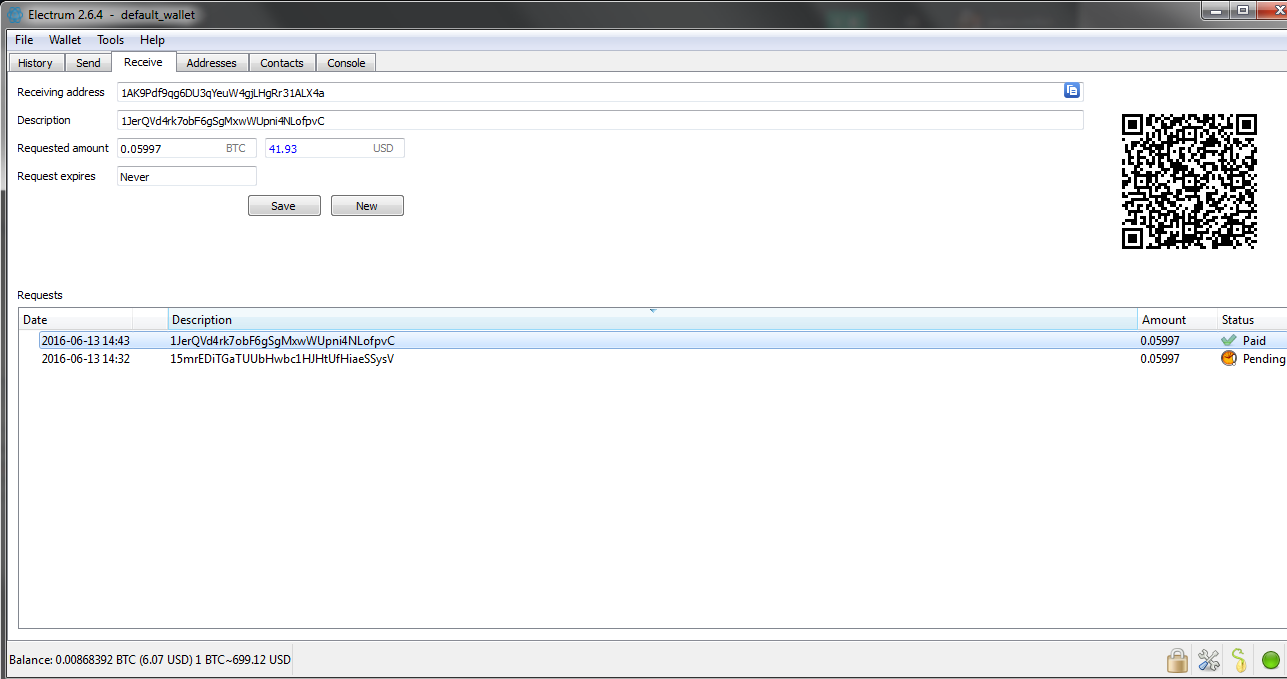
Task: Minimize the Electrum window
Action: pos(1216,9)
